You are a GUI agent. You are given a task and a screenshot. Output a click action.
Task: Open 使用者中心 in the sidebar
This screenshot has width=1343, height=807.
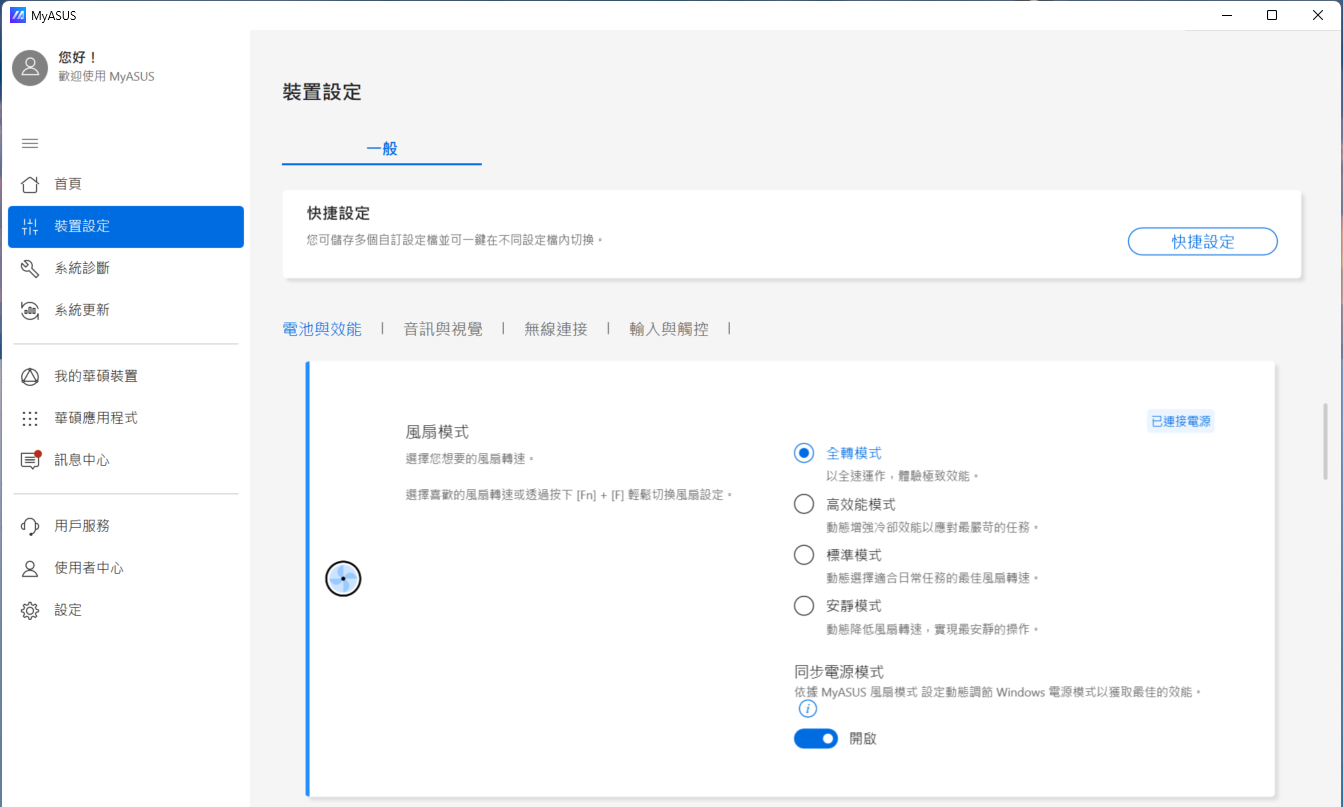tap(126, 568)
